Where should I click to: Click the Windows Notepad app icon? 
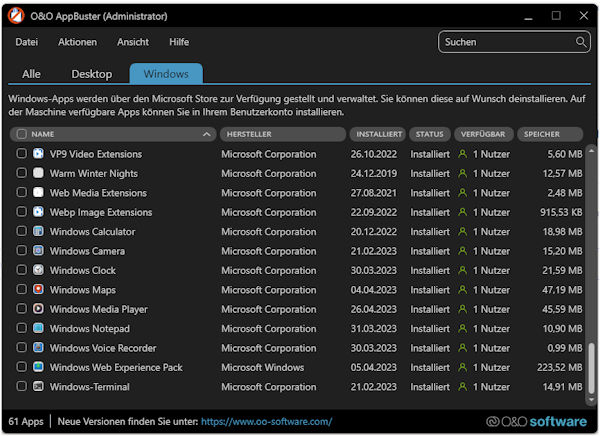(x=38, y=328)
